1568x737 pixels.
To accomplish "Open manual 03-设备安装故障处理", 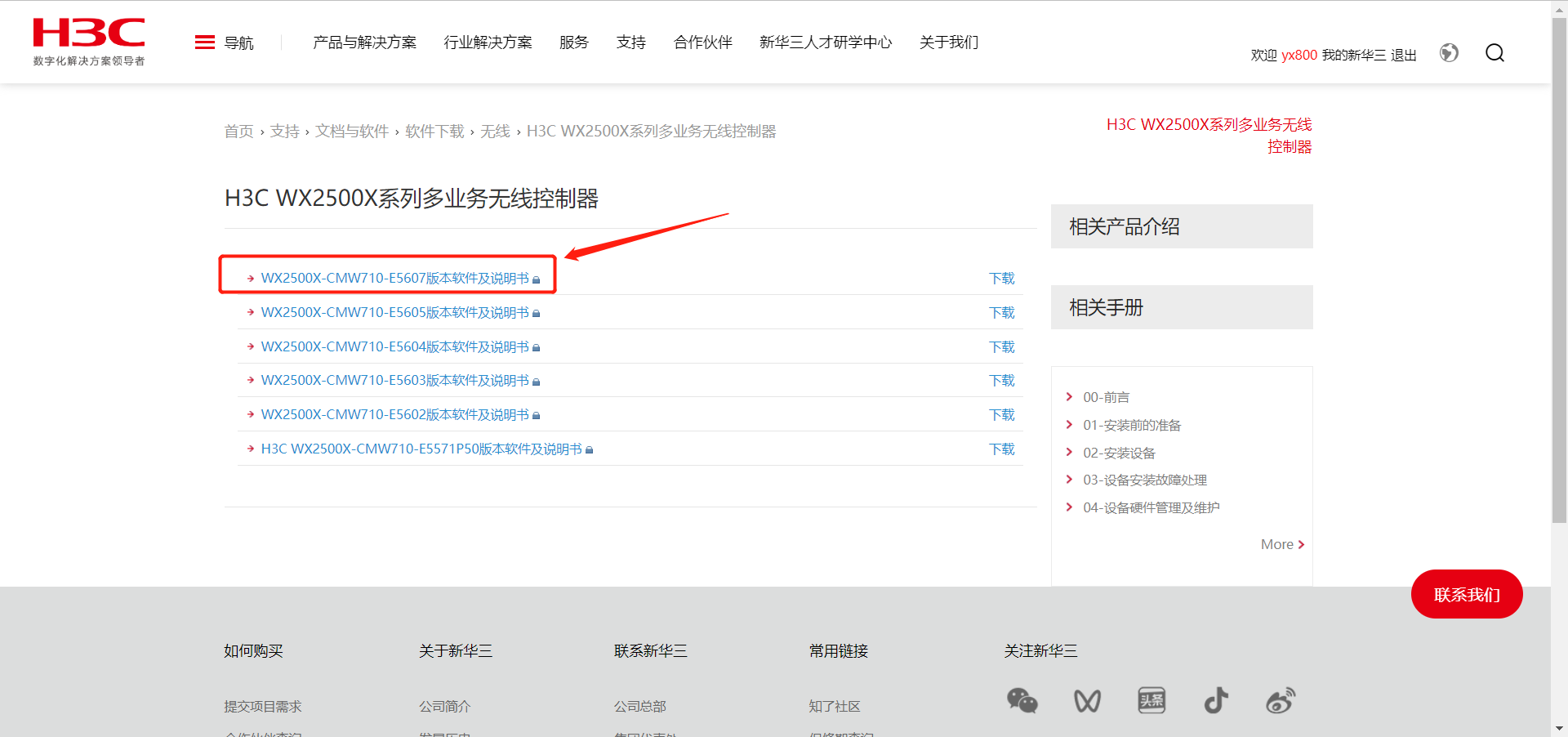I will [1145, 480].
